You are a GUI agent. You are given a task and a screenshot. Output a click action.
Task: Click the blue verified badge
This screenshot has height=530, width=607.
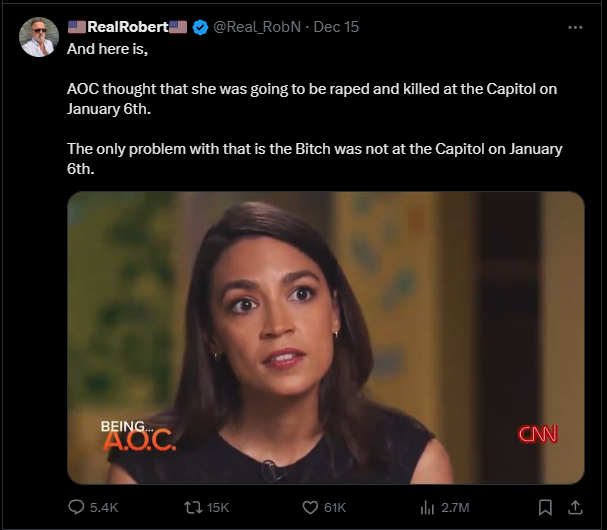(x=199, y=26)
